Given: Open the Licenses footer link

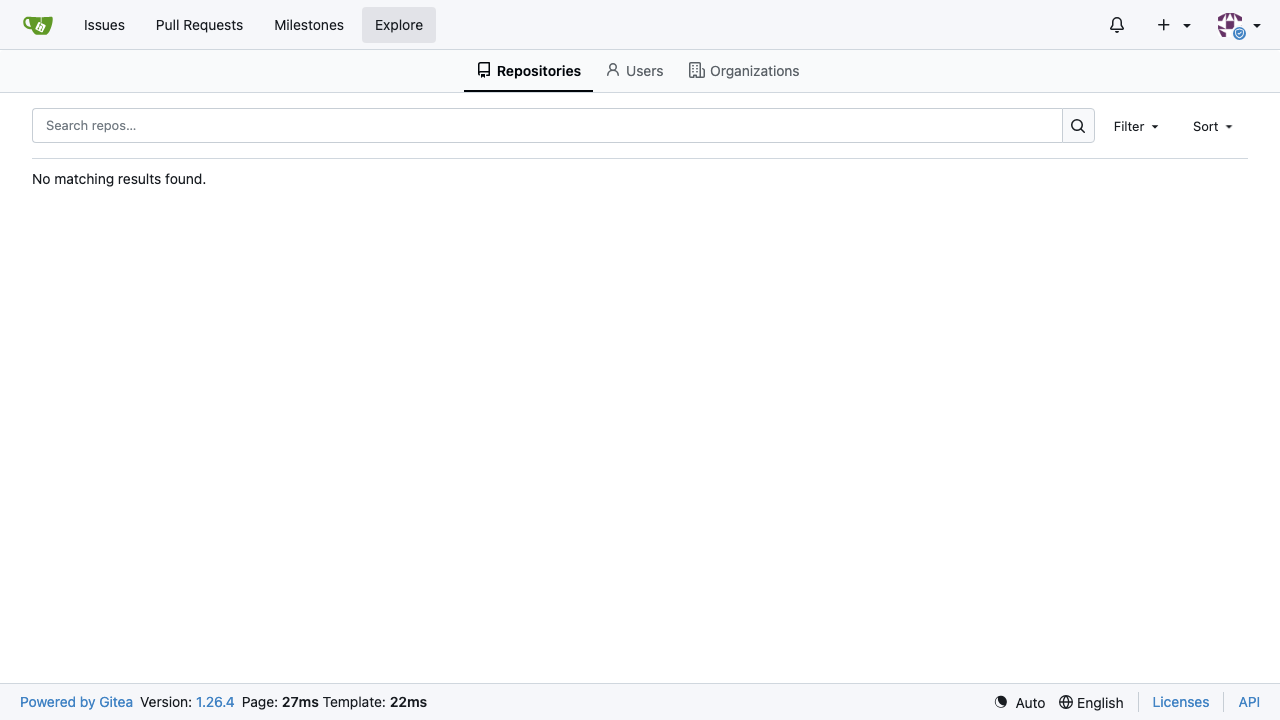Looking at the screenshot, I should [1181, 702].
